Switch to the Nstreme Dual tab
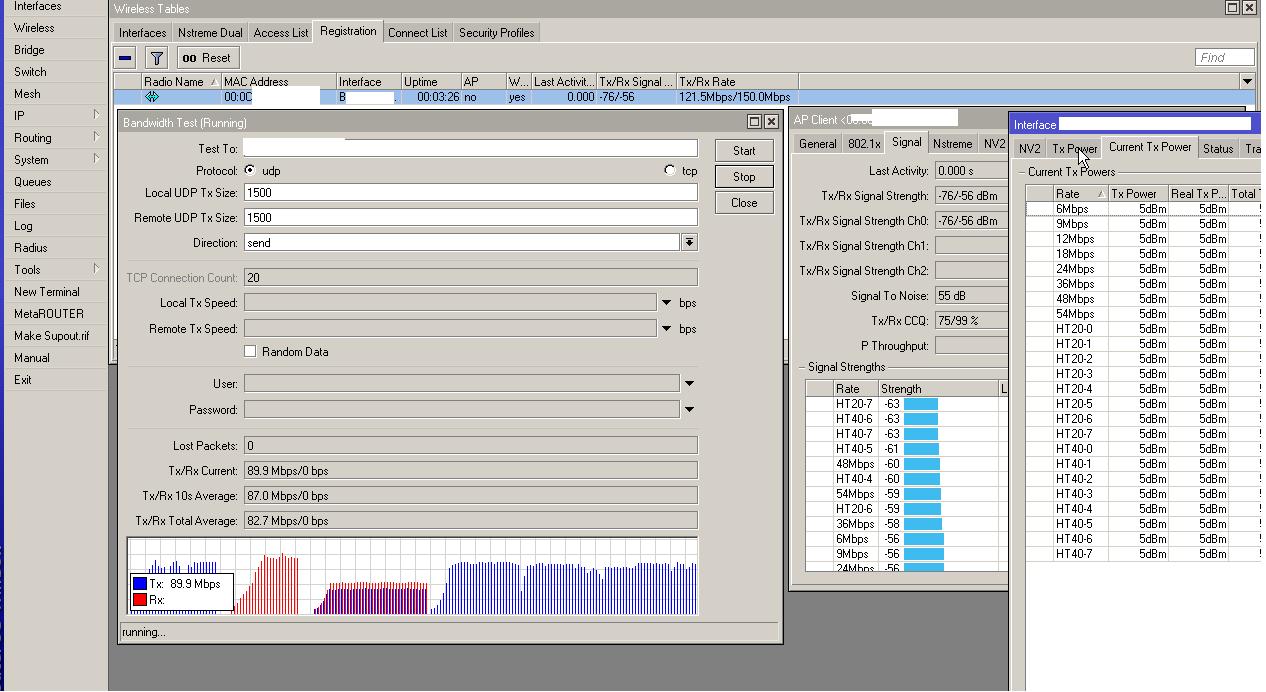This screenshot has height=692, width=1266. pyautogui.click(x=210, y=33)
